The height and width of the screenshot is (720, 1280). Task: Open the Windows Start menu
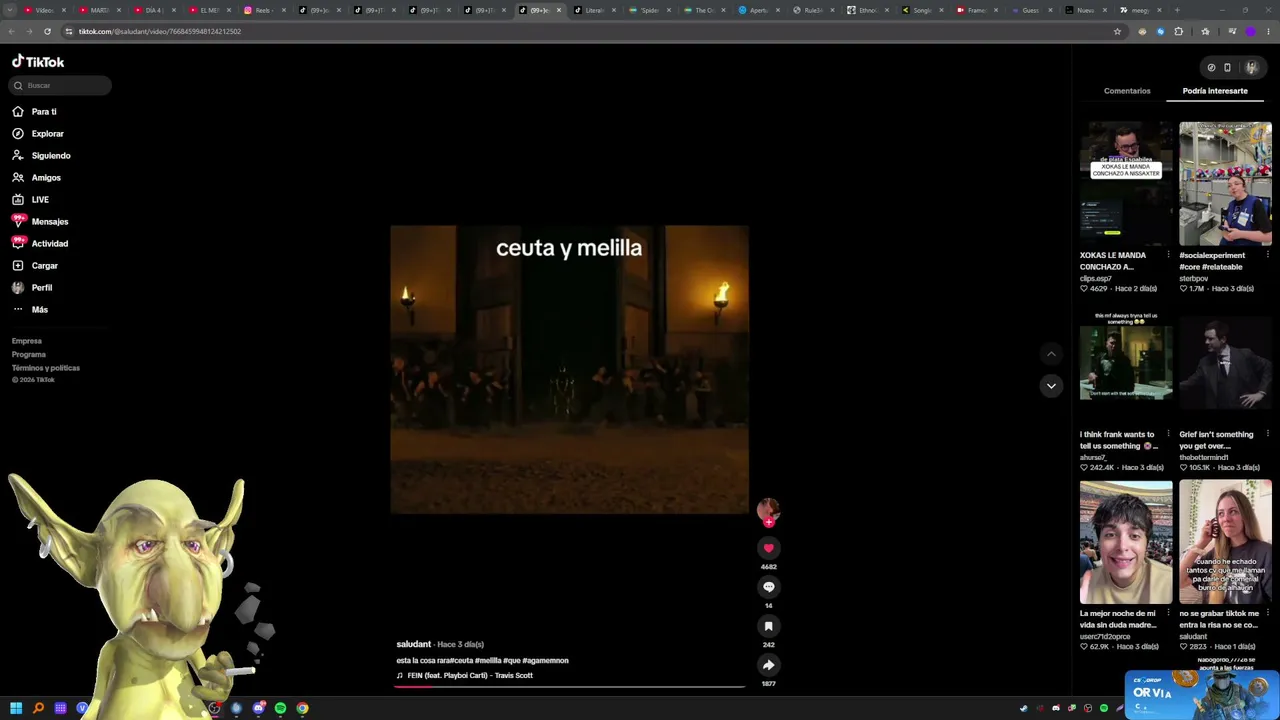[16, 708]
